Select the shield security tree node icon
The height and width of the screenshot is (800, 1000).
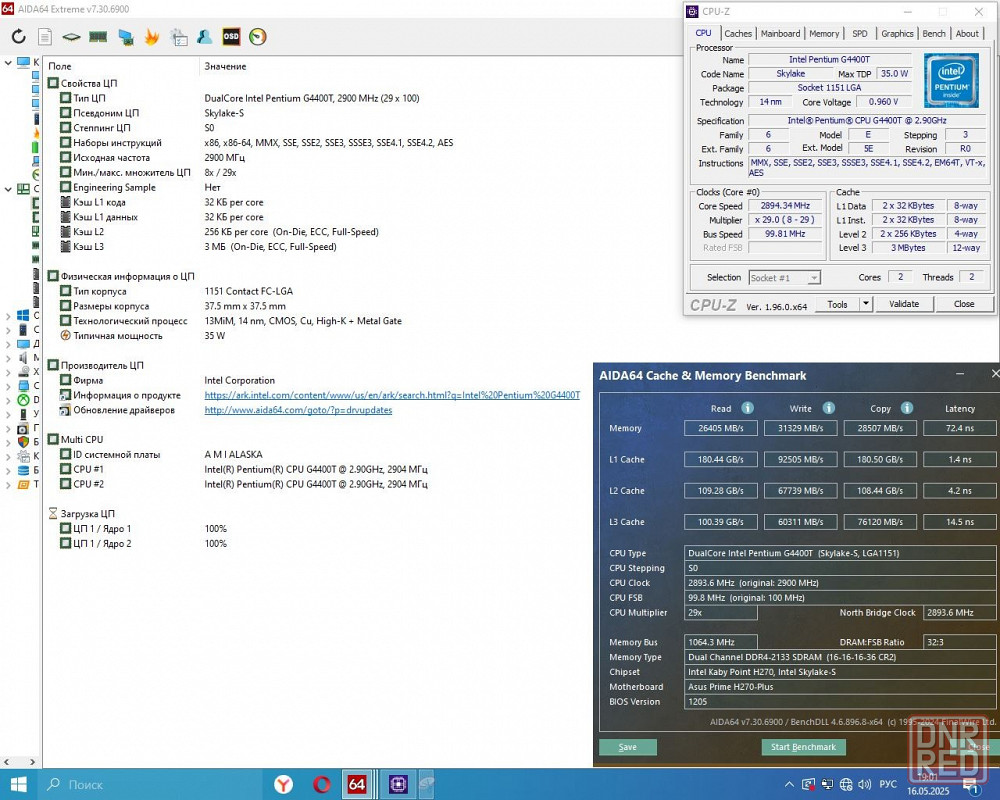(x=23, y=441)
